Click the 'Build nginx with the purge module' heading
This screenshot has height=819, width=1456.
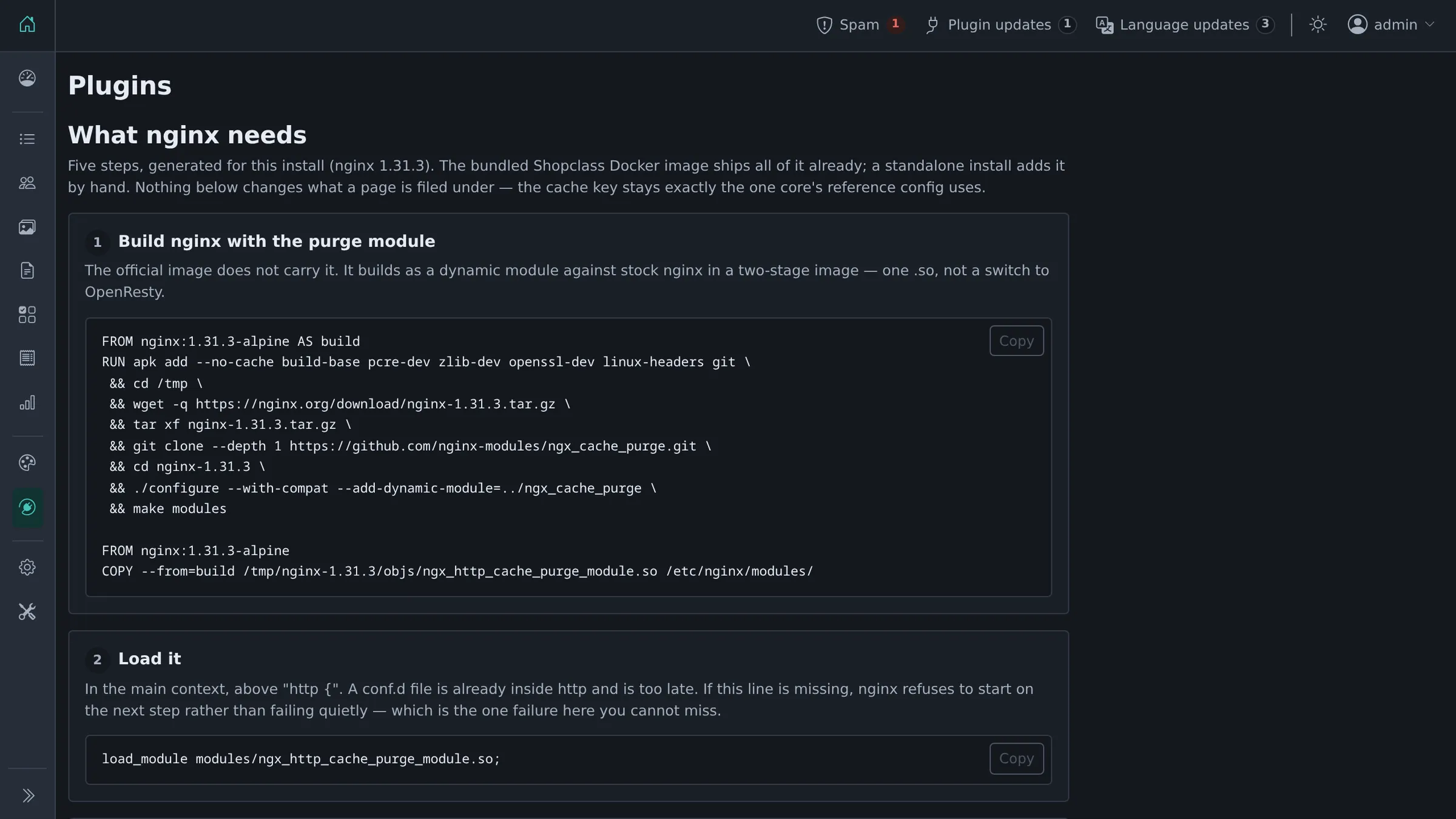pyautogui.click(x=277, y=241)
